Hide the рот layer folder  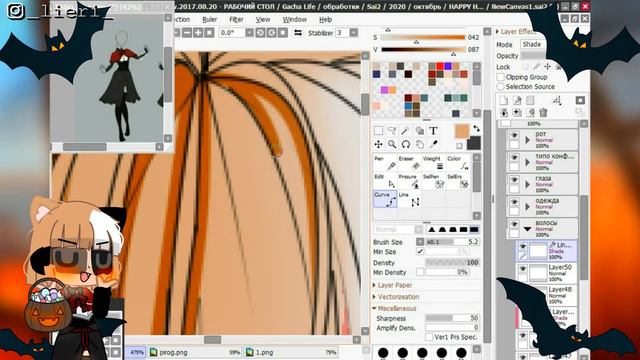[x=514, y=135]
